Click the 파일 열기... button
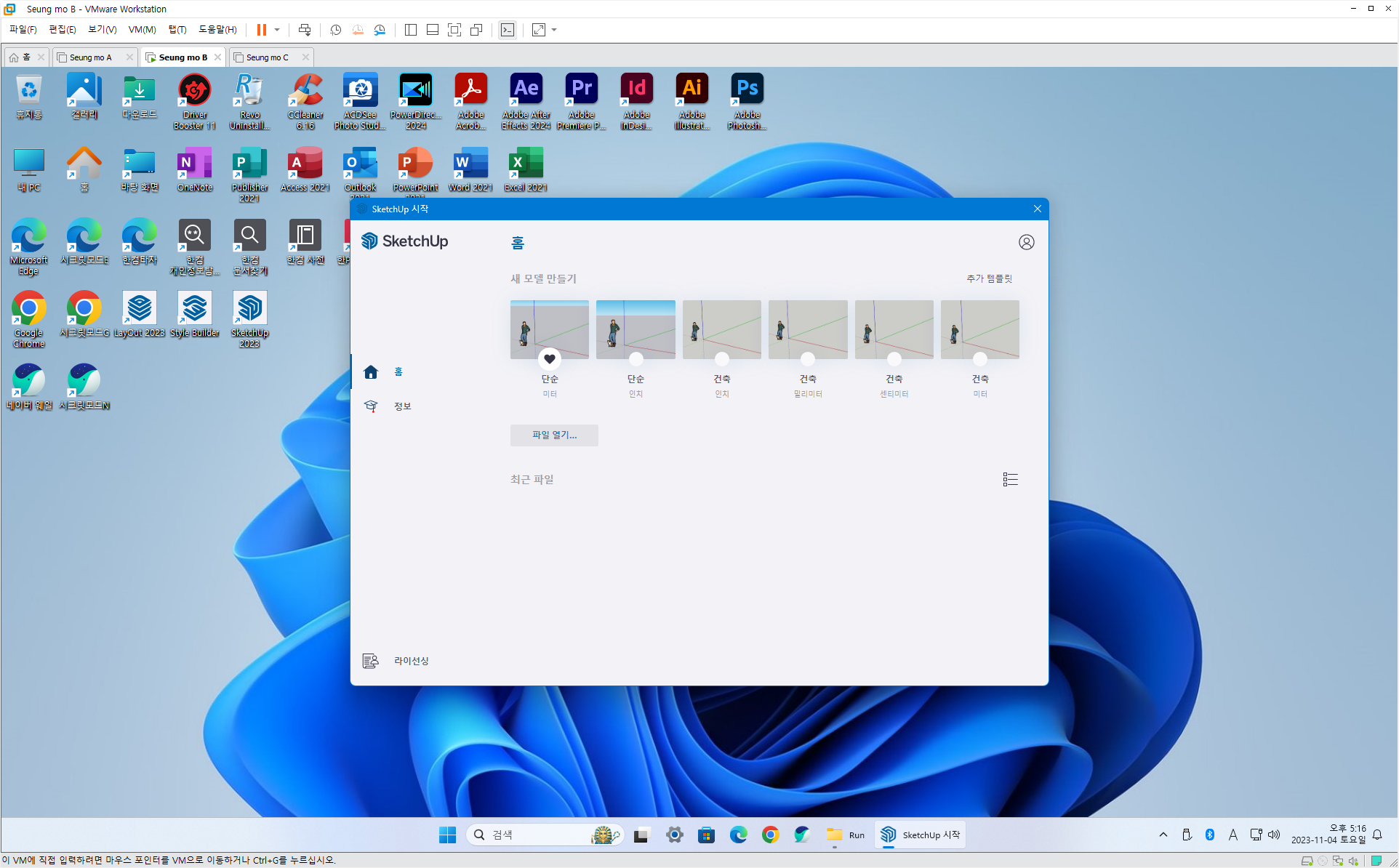This screenshot has height=868, width=1399. coord(554,435)
